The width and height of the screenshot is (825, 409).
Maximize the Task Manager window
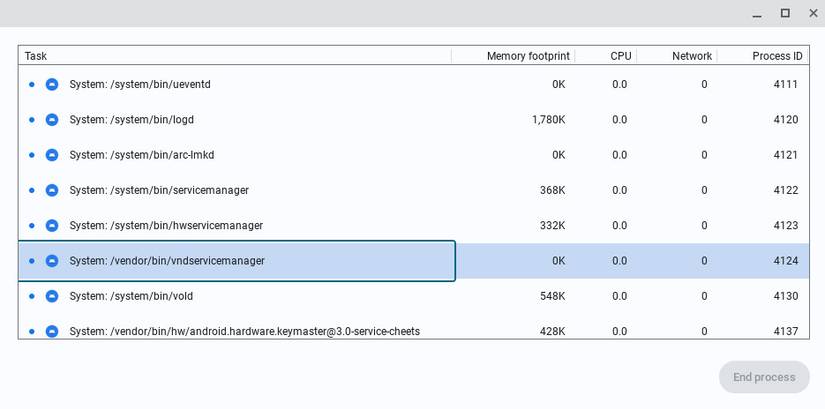tap(785, 13)
